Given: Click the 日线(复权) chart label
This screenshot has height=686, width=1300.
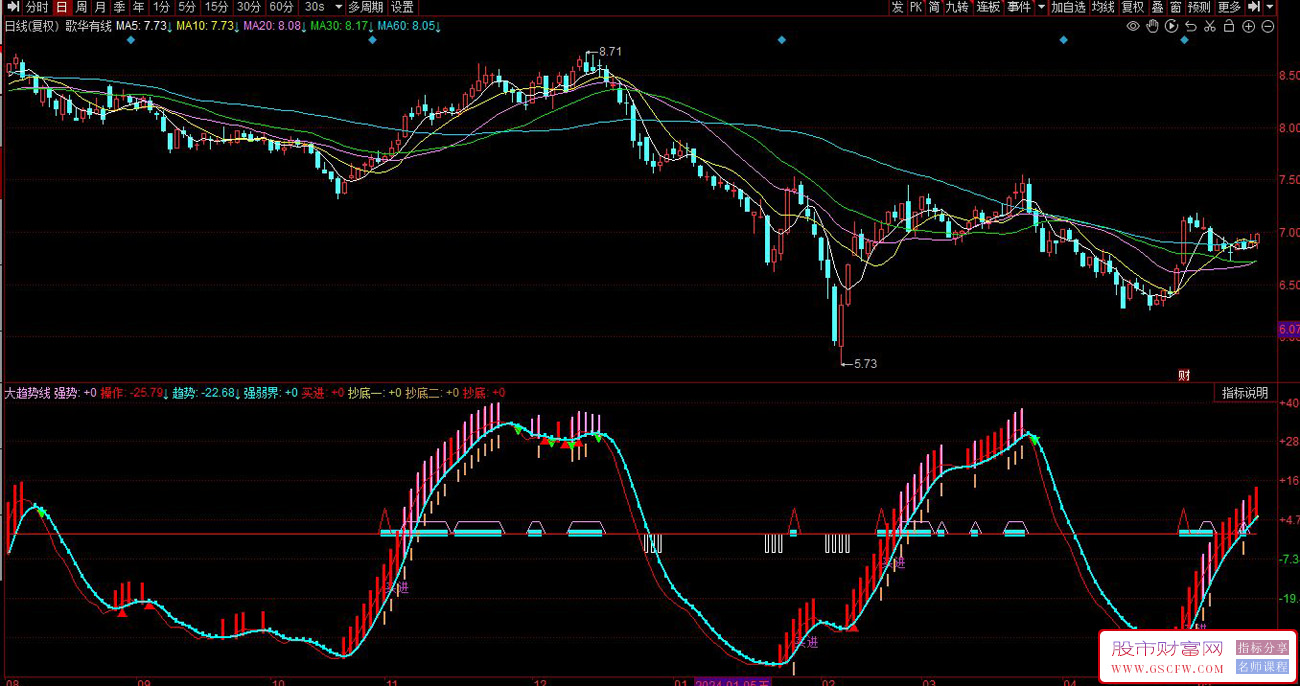Looking at the screenshot, I should pos(32,27).
